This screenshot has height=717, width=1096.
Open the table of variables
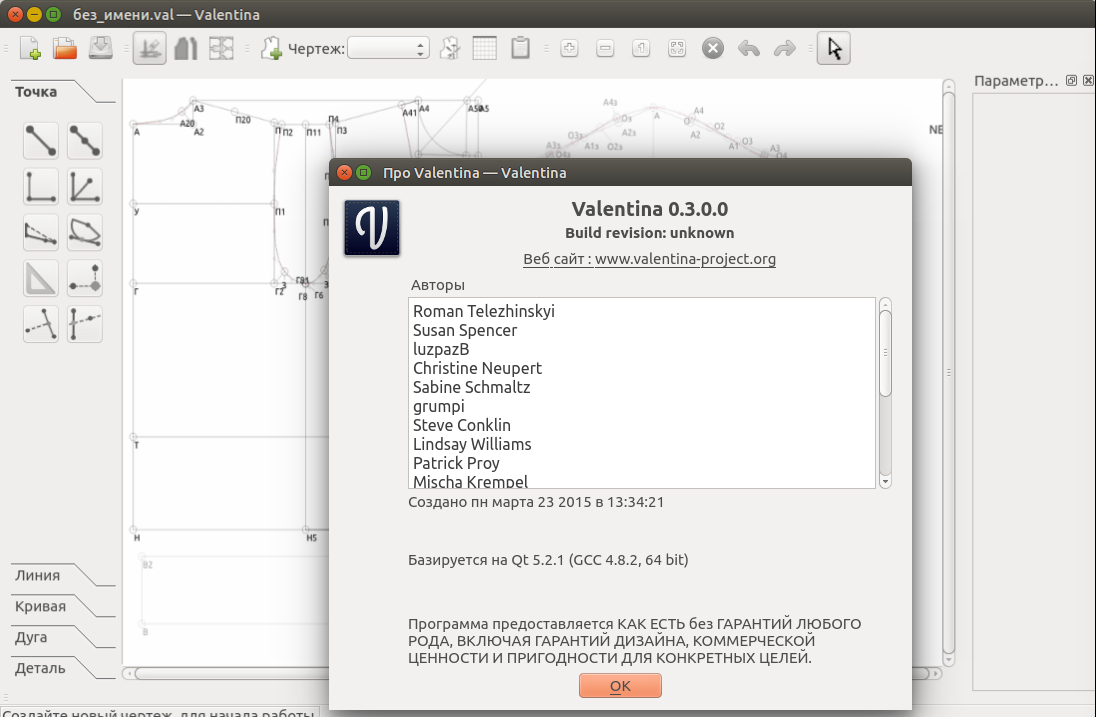[x=485, y=48]
